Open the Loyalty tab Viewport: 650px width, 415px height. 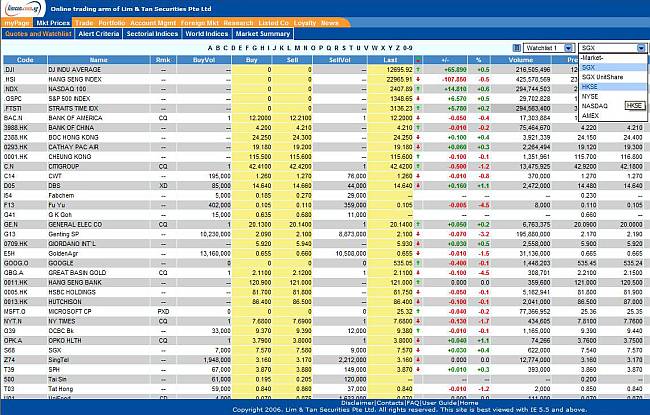point(305,23)
